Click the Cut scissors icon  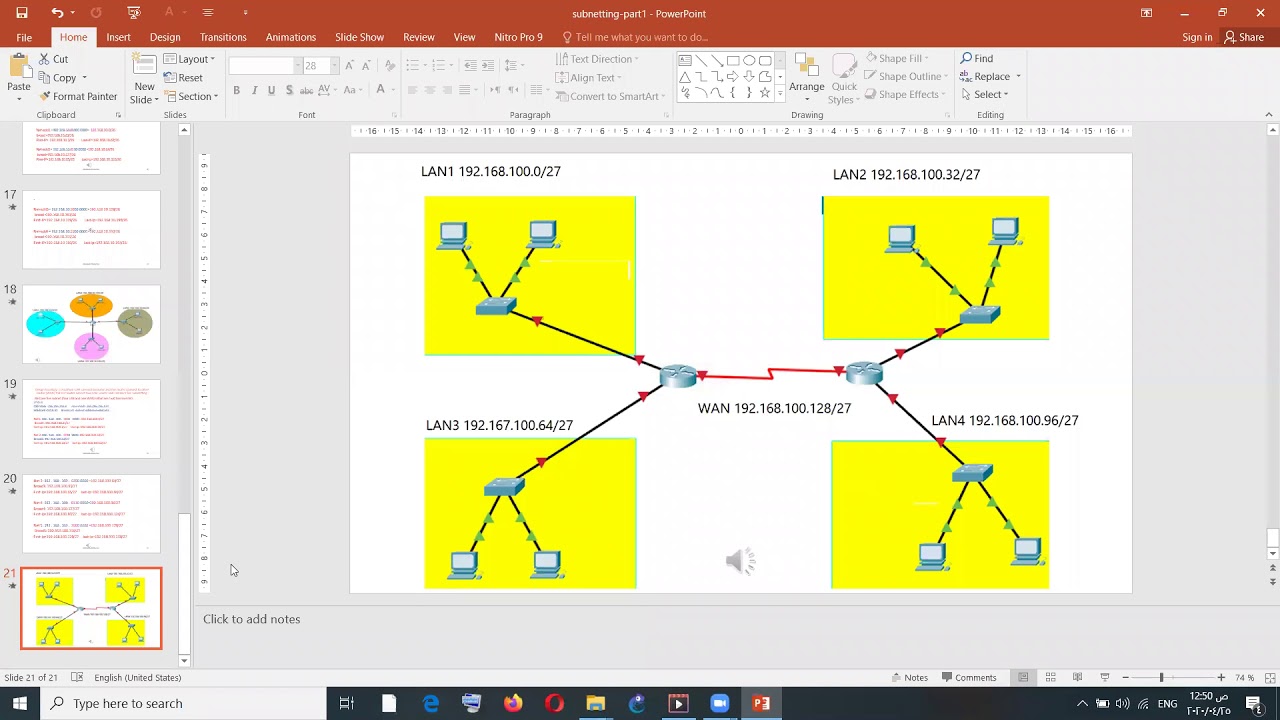45,59
